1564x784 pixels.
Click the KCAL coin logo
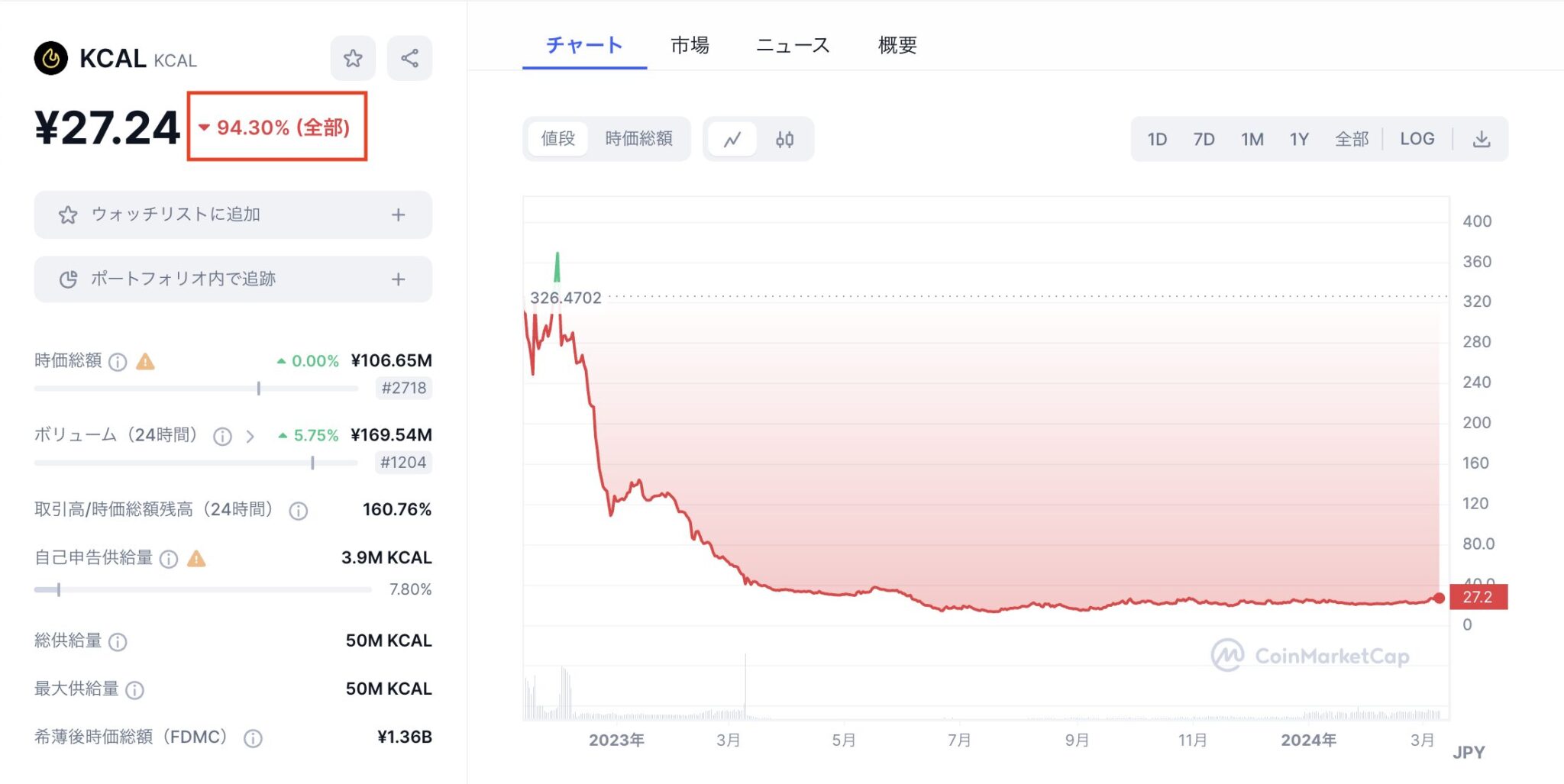click(52, 58)
